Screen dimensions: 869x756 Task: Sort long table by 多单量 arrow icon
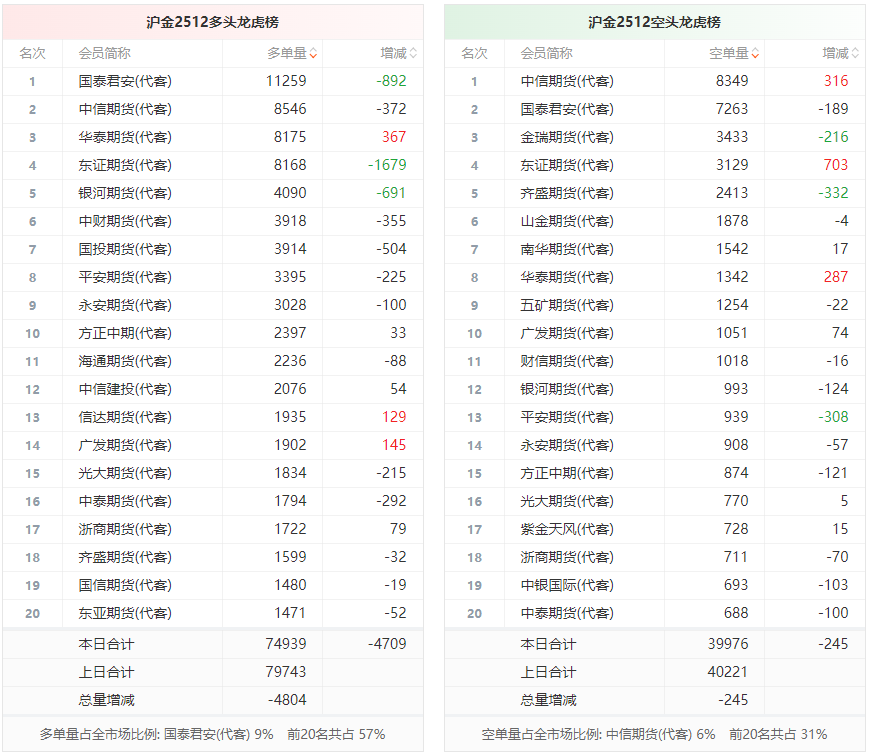click(313, 54)
